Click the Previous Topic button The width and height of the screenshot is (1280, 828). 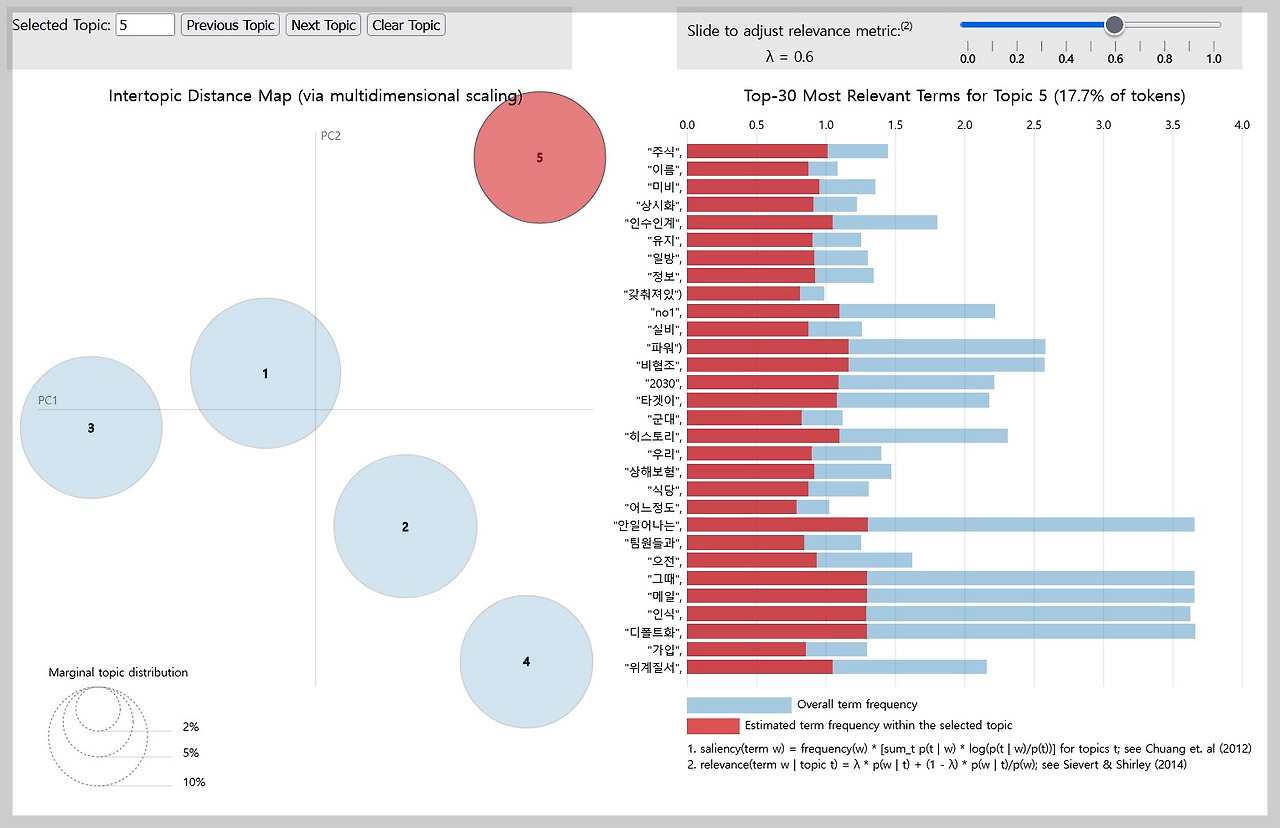click(230, 25)
